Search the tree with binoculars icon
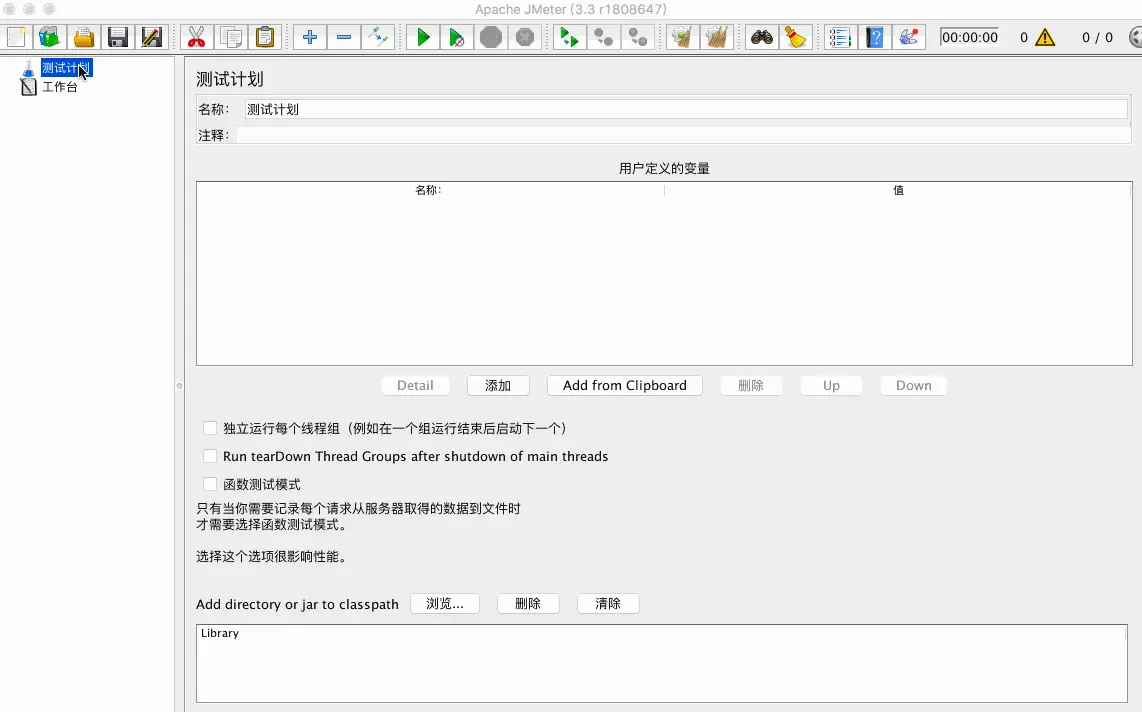 tap(762, 37)
